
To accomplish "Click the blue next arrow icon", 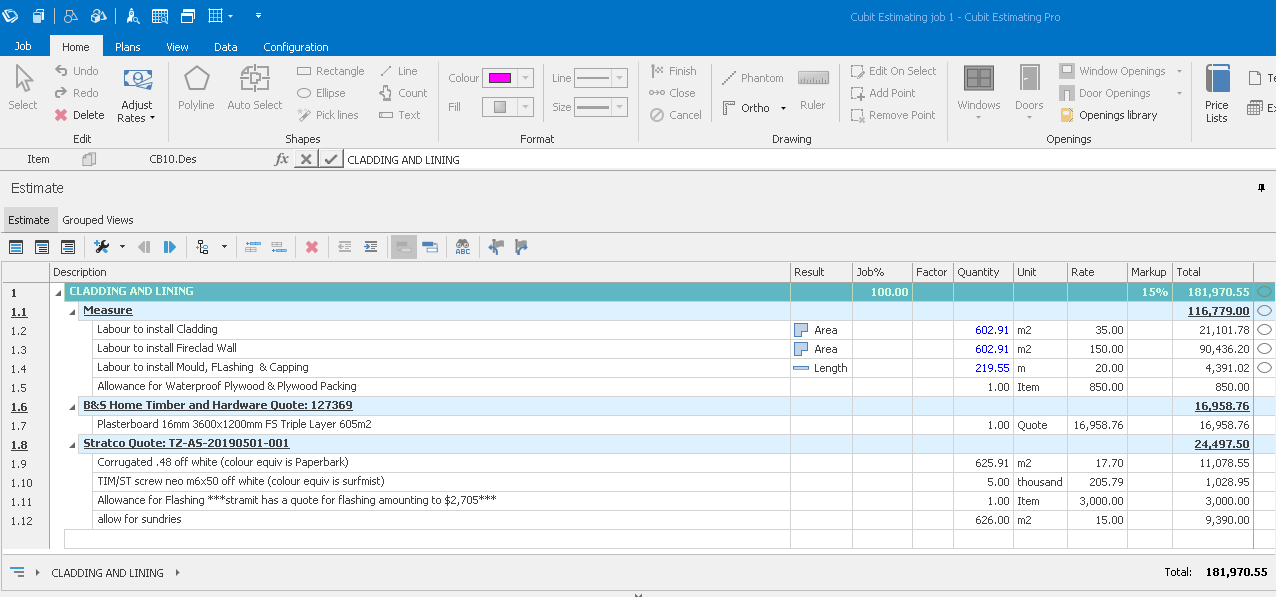I will tap(169, 247).
